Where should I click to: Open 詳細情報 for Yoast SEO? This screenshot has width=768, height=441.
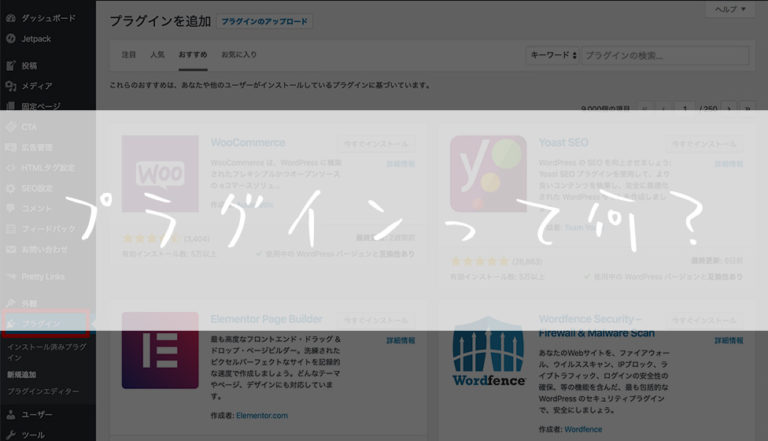pos(729,164)
